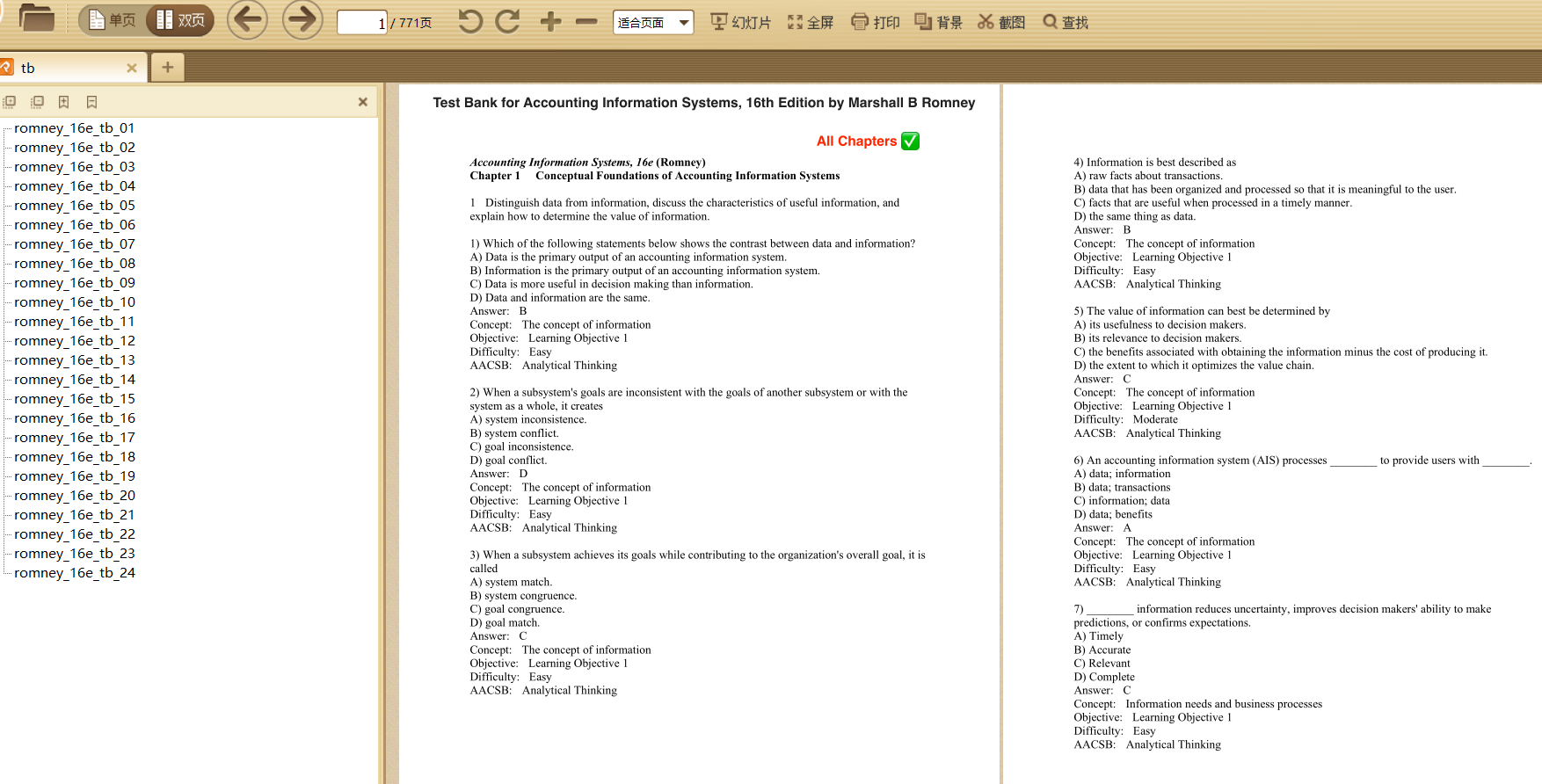Open the 适合页面 zoom dropdown

653,22
